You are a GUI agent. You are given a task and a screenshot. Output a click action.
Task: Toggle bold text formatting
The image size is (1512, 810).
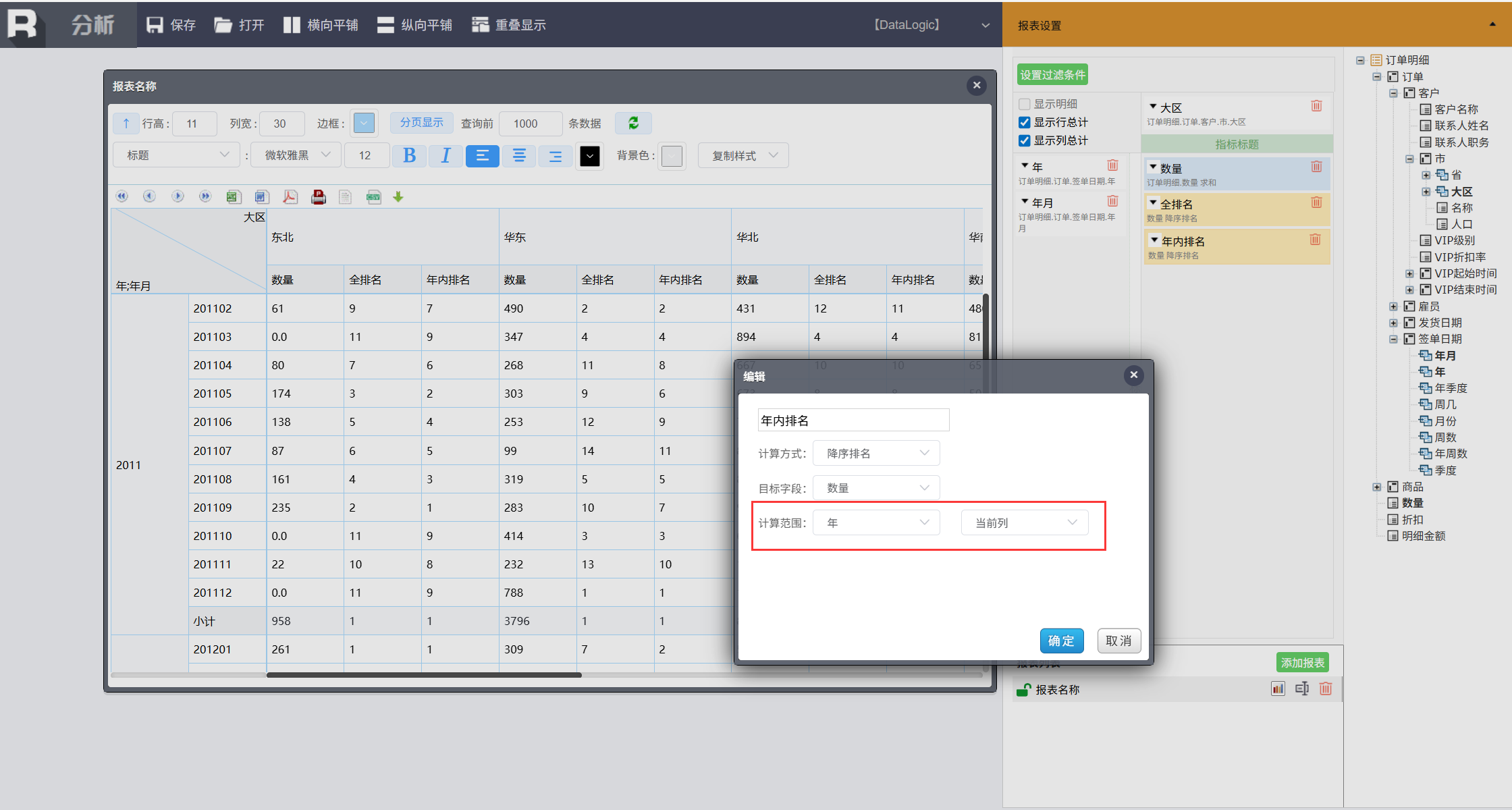409,156
